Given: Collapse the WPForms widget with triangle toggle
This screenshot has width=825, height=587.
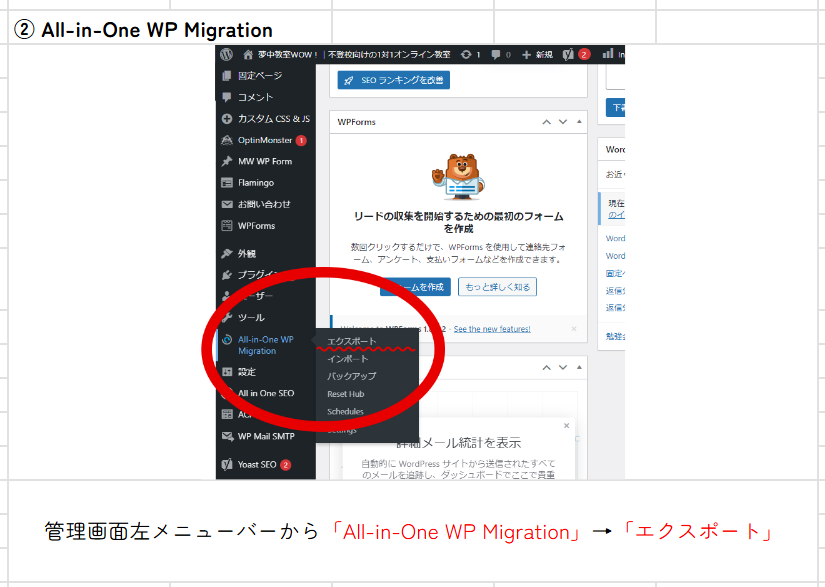Looking at the screenshot, I should coord(578,122).
